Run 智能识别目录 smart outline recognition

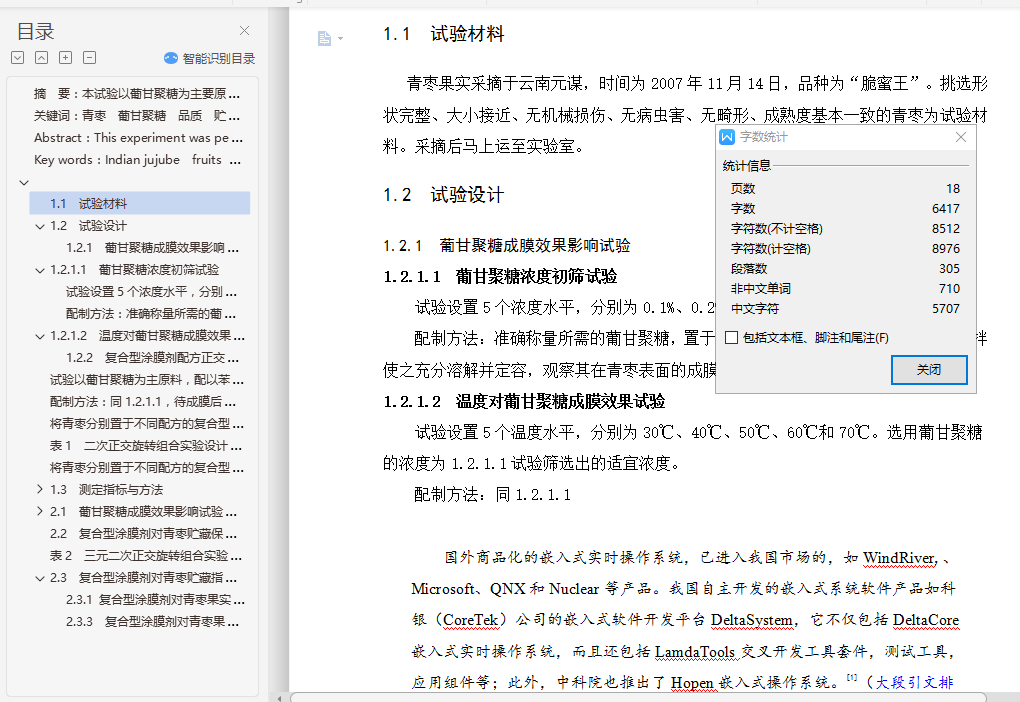(x=219, y=59)
